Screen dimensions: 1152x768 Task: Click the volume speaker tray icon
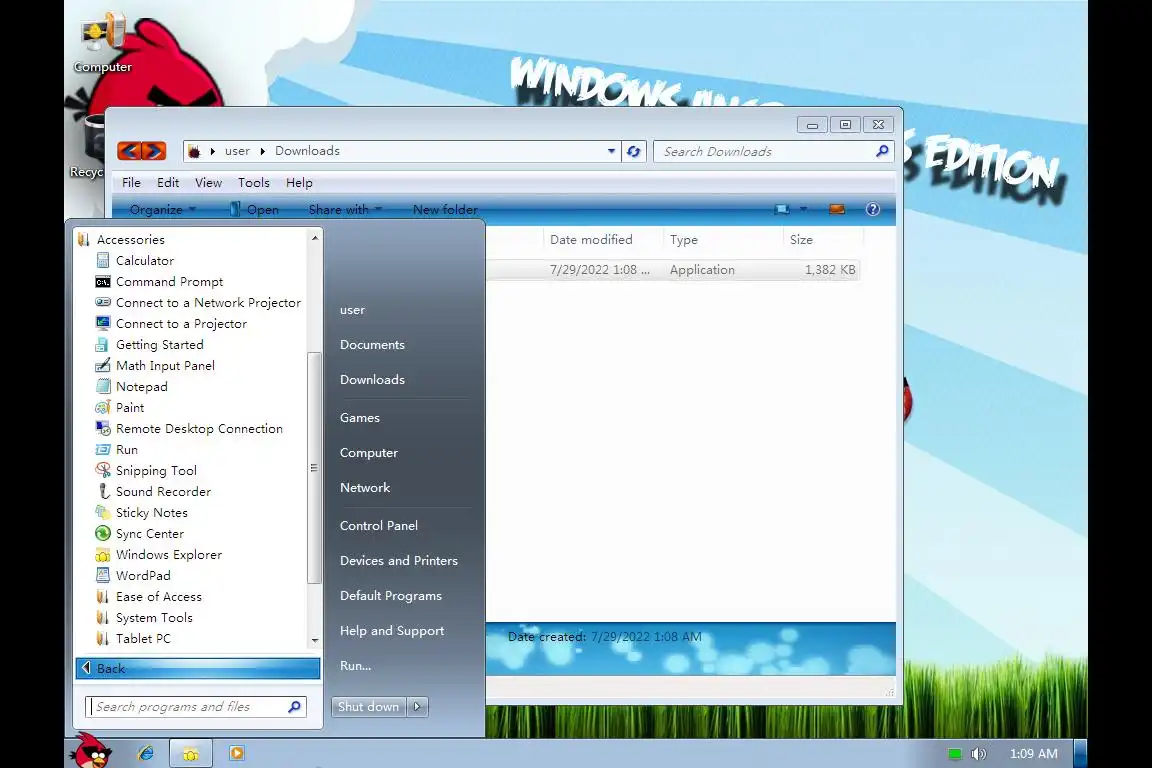[x=978, y=754]
